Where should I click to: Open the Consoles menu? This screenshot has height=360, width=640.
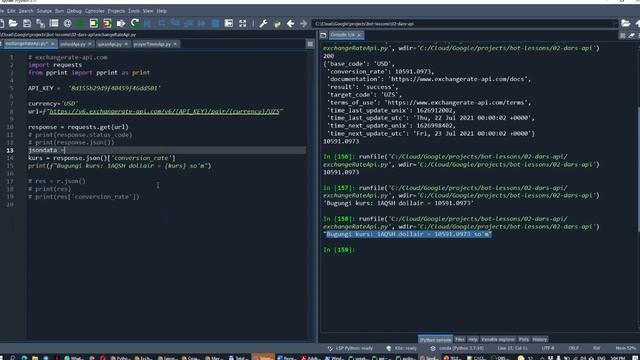coord(94,11)
